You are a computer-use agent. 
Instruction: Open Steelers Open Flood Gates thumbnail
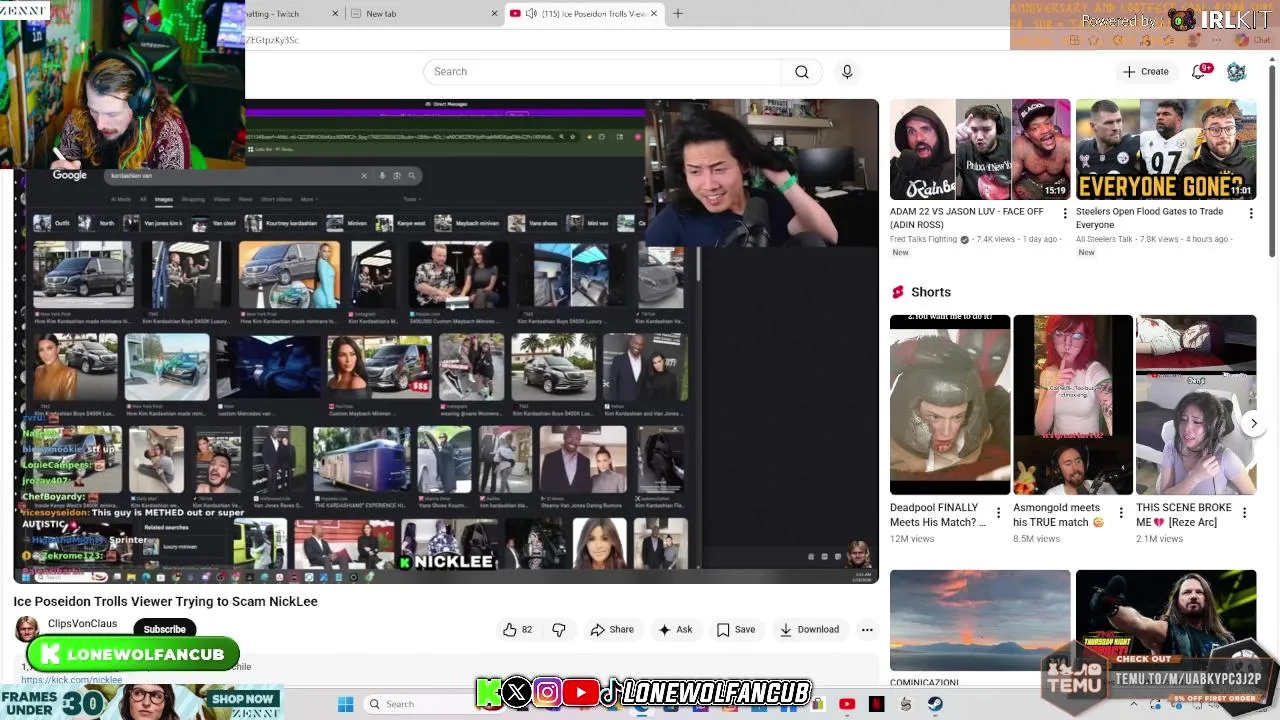point(1166,149)
